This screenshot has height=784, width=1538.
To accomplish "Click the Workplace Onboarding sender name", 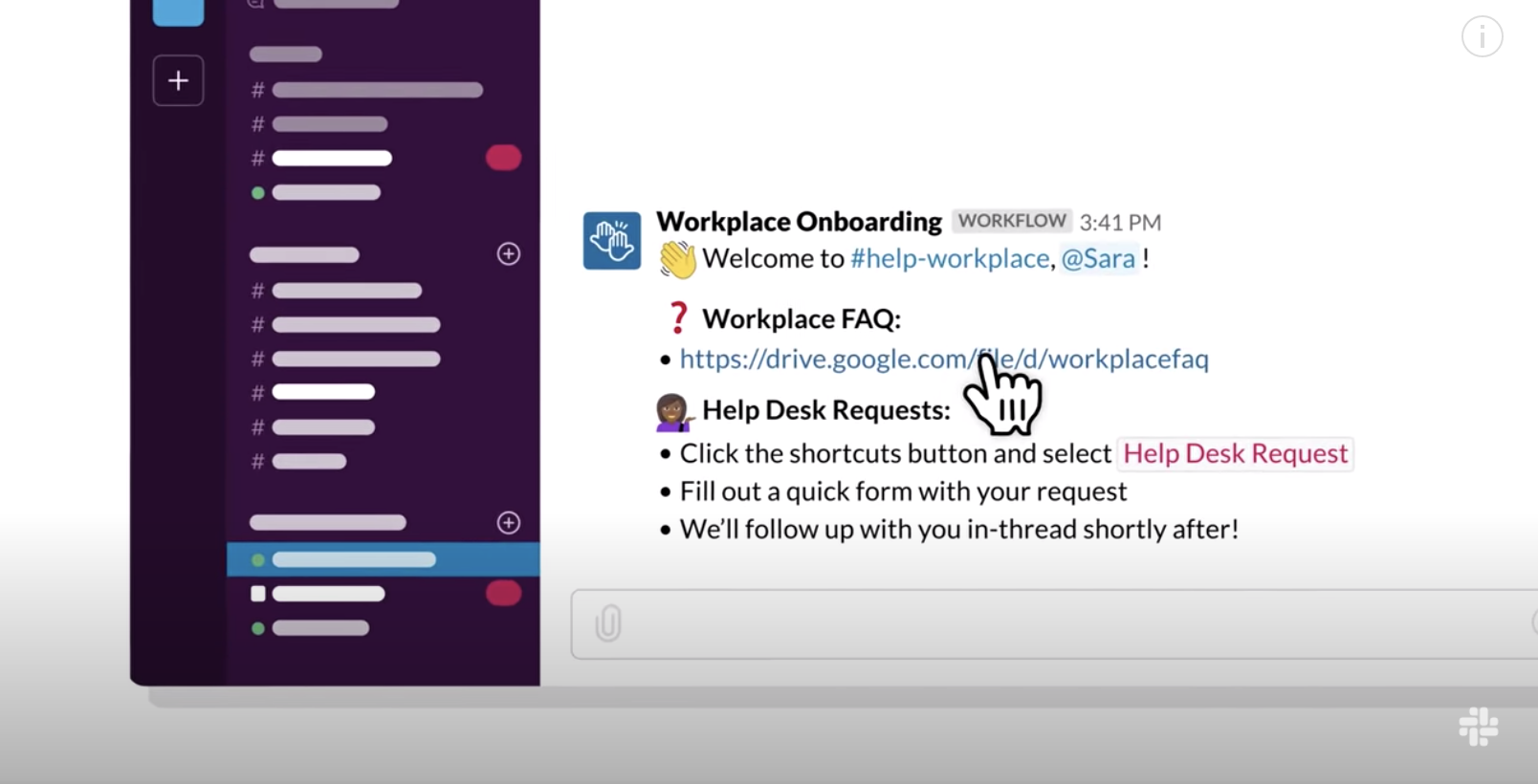I will click(799, 222).
